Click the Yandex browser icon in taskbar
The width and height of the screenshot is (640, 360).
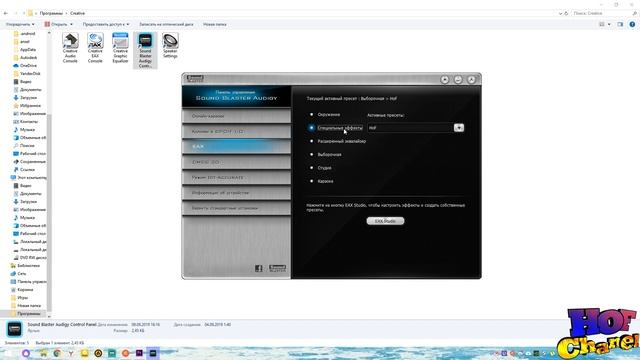pyautogui.click(x=71, y=353)
